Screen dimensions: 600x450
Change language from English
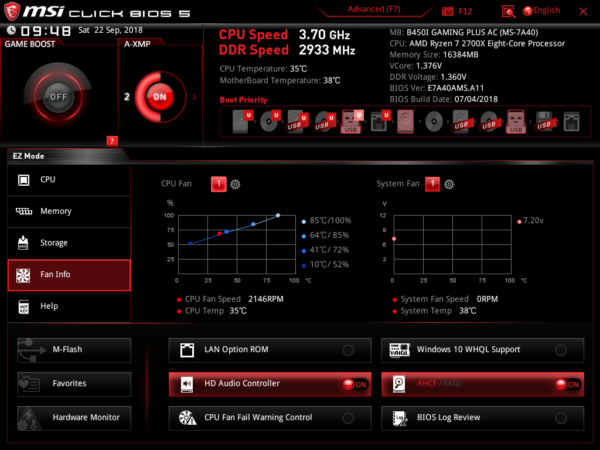pos(547,11)
